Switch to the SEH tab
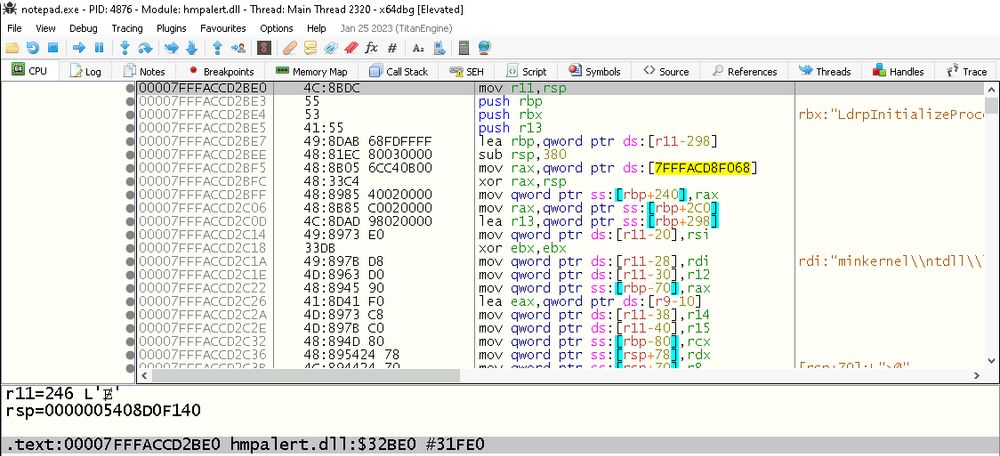 coord(467,71)
